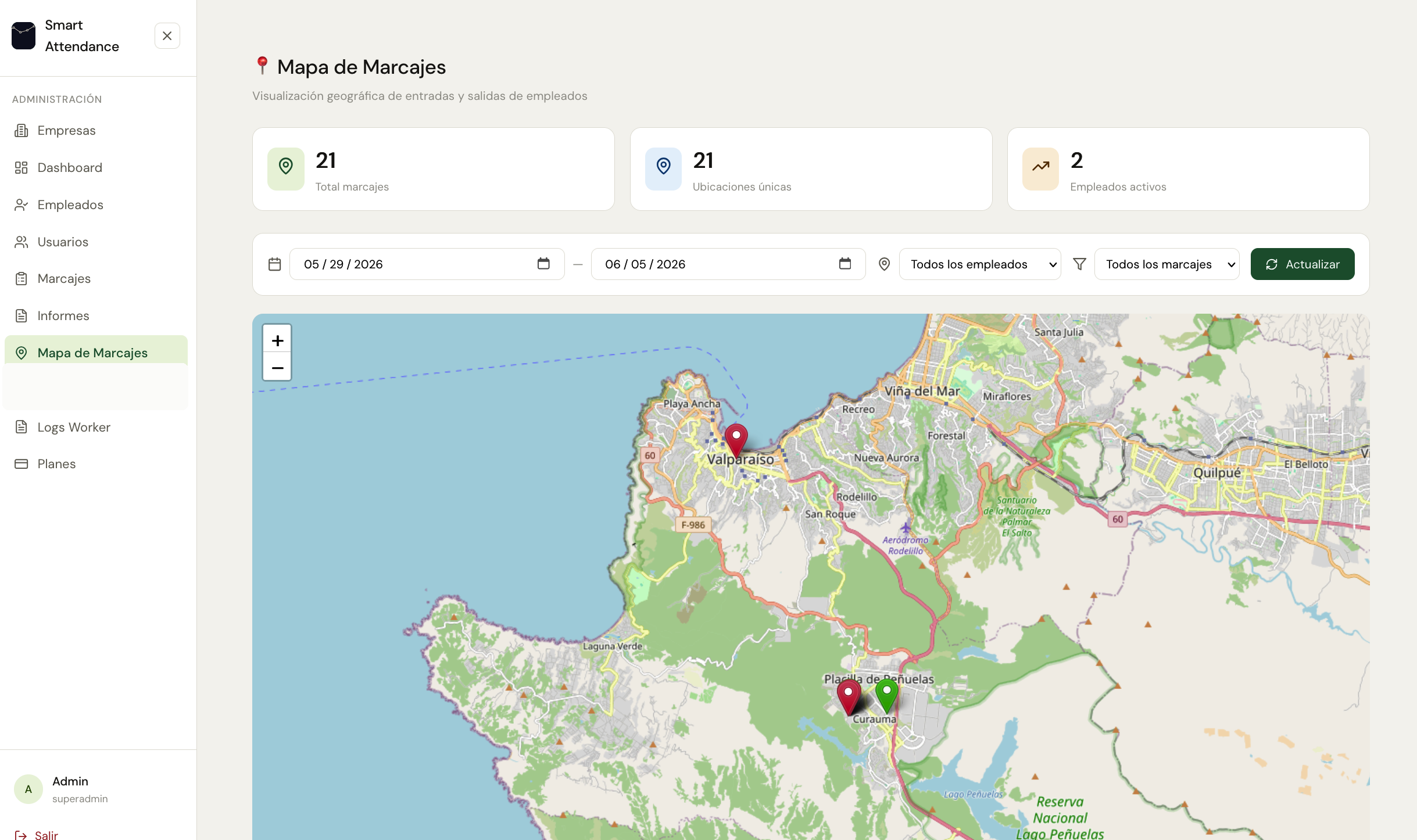Select the Mapa de Marcajes menu item
This screenshot has width=1417, height=840.
tap(96, 353)
